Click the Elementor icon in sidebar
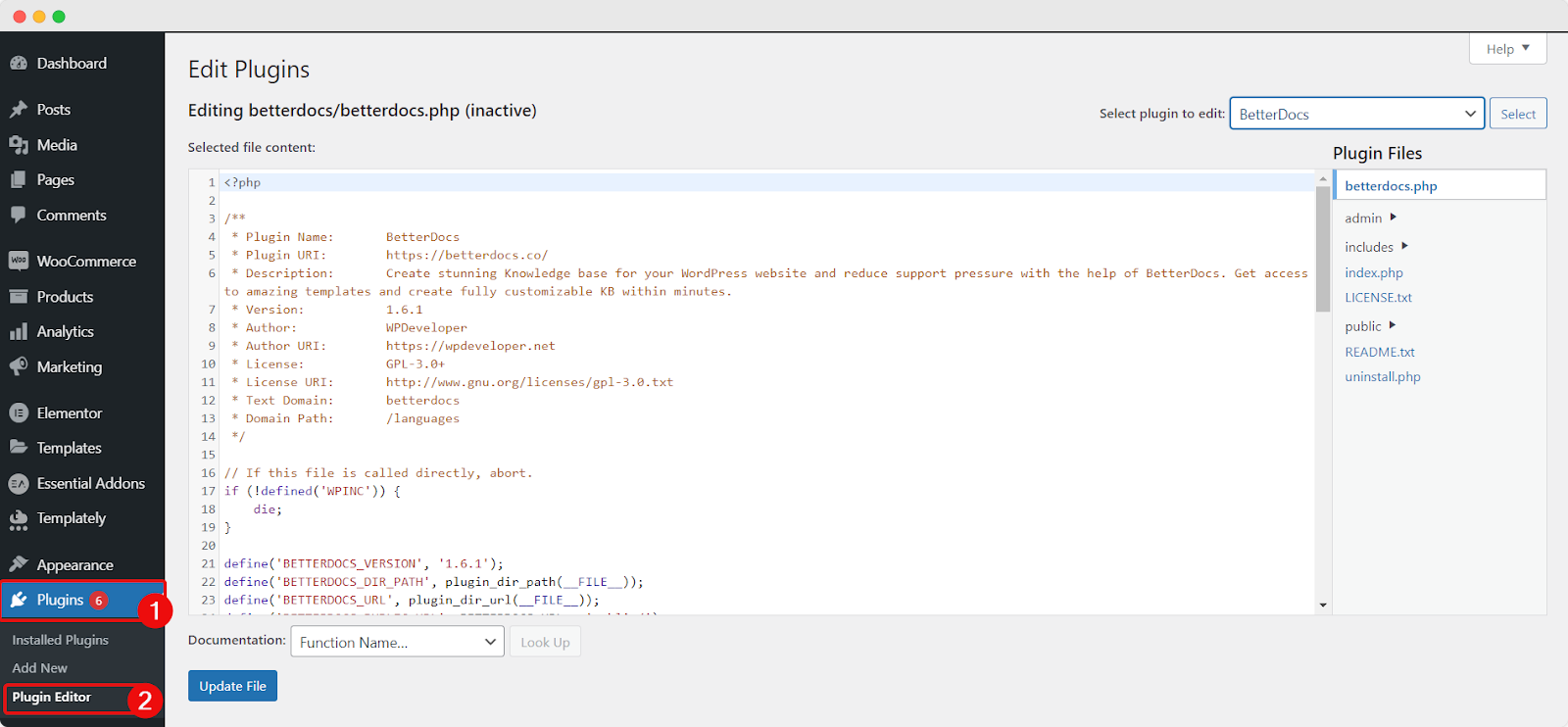Viewport: 1568px width, 727px height. (x=19, y=413)
